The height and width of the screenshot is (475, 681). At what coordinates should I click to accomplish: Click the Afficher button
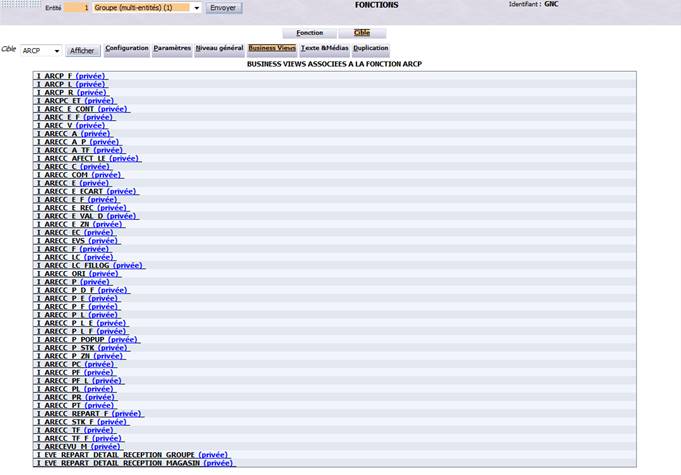(x=82, y=51)
